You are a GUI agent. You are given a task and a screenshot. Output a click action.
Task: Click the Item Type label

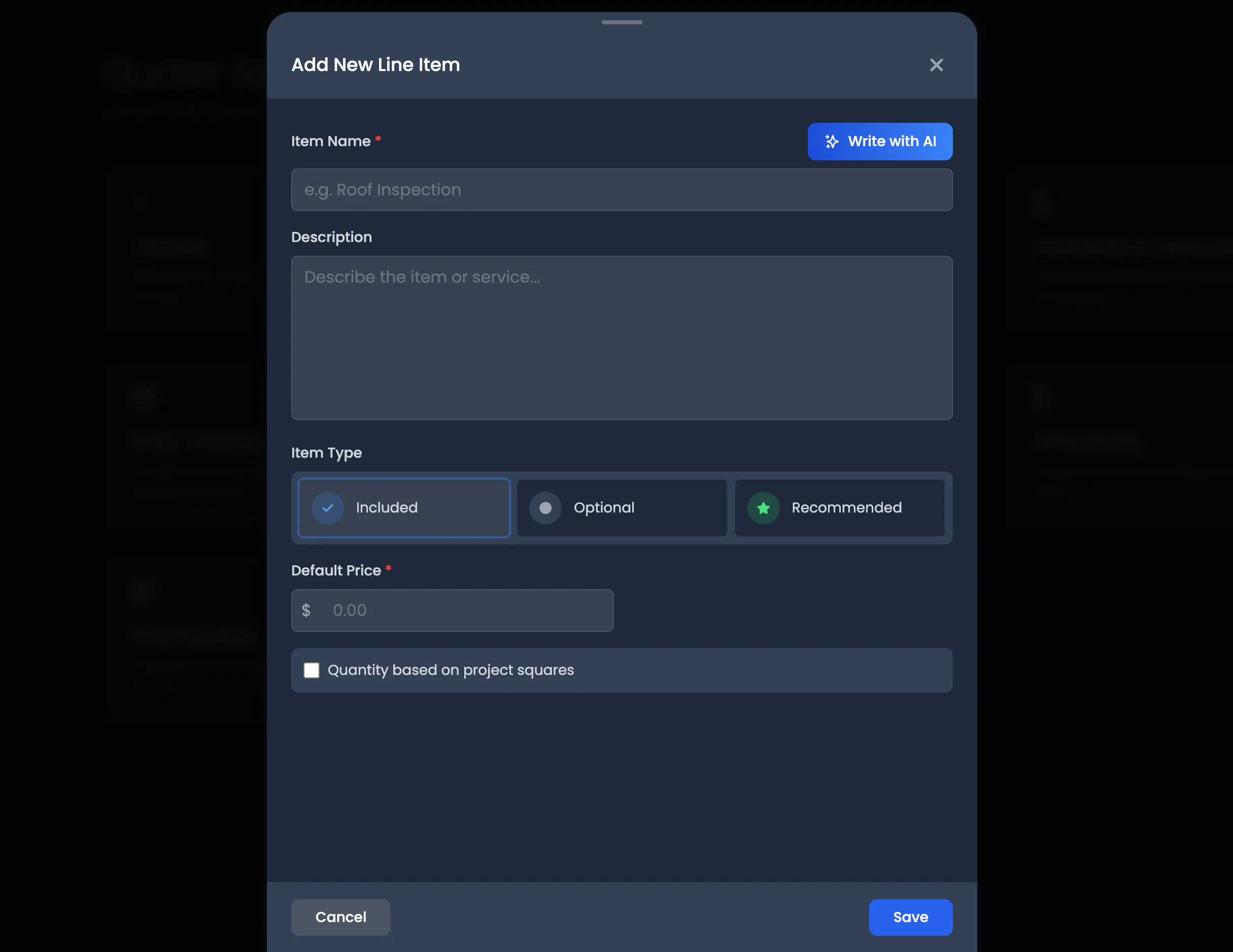326,453
